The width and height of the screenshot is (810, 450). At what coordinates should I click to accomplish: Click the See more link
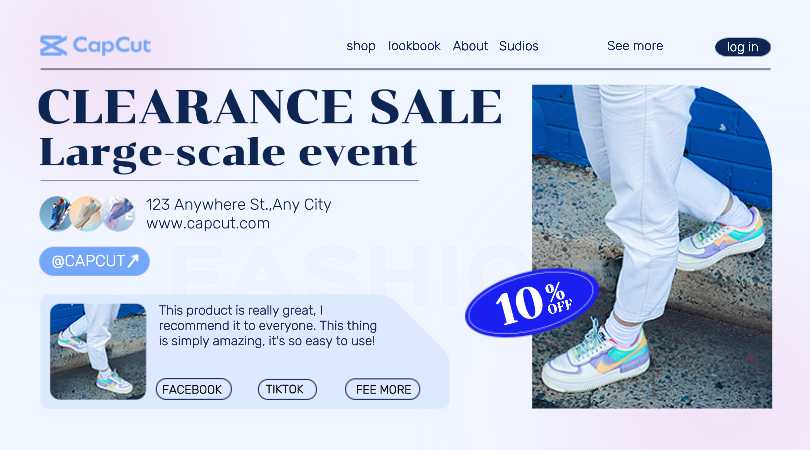(x=635, y=45)
